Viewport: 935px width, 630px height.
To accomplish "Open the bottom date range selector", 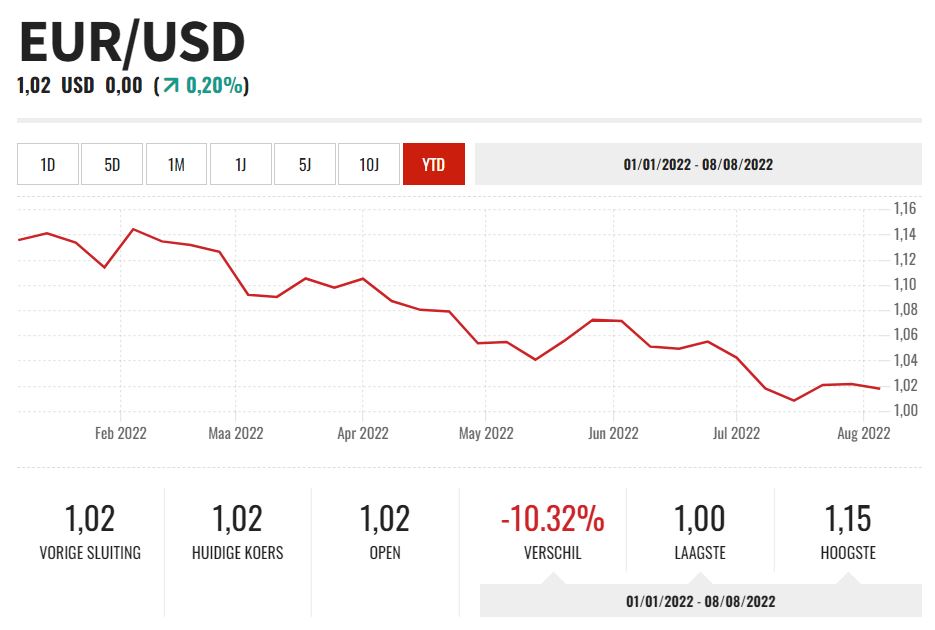I will click(700, 601).
